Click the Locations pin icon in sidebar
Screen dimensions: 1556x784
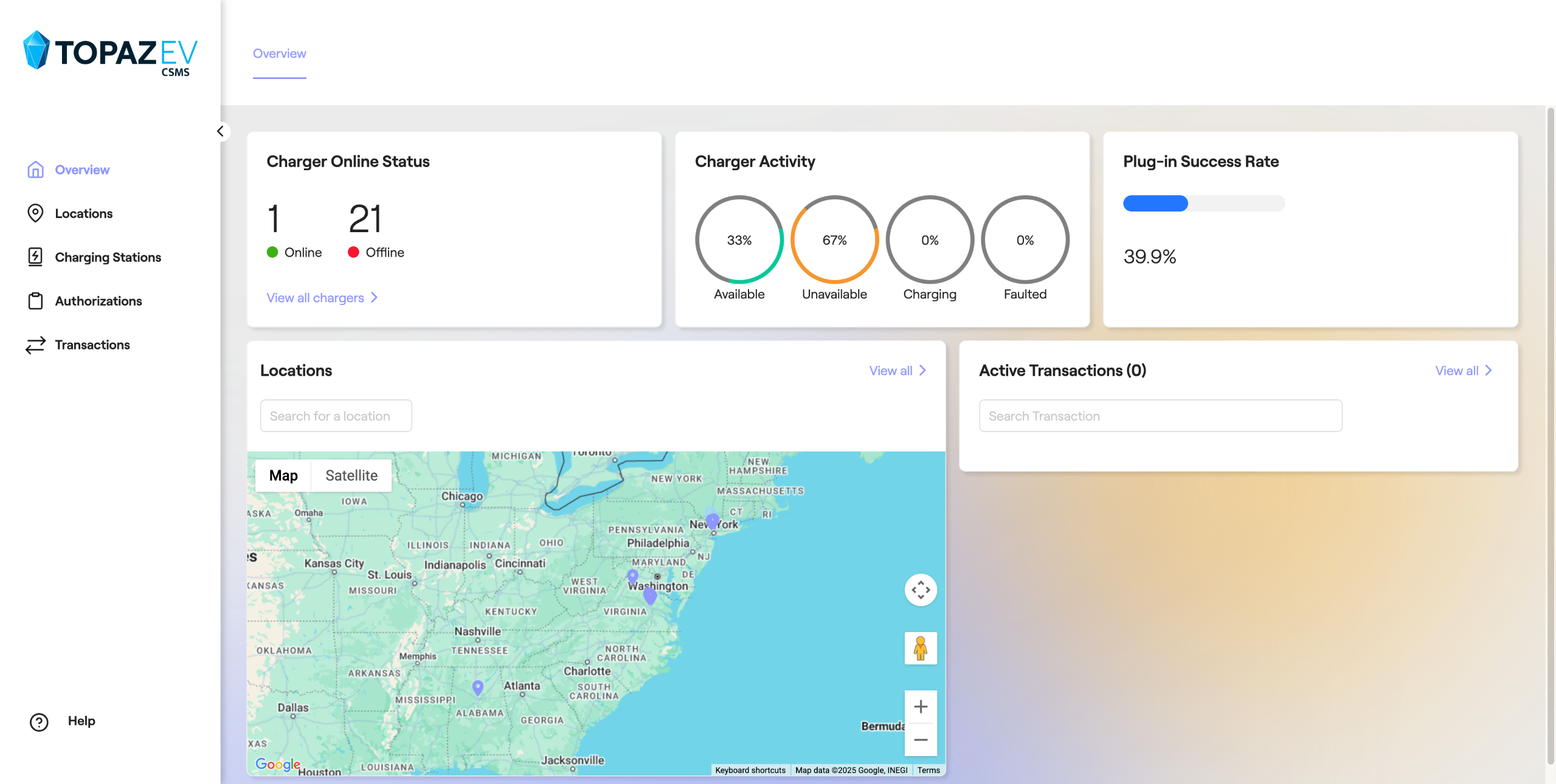tap(35, 213)
